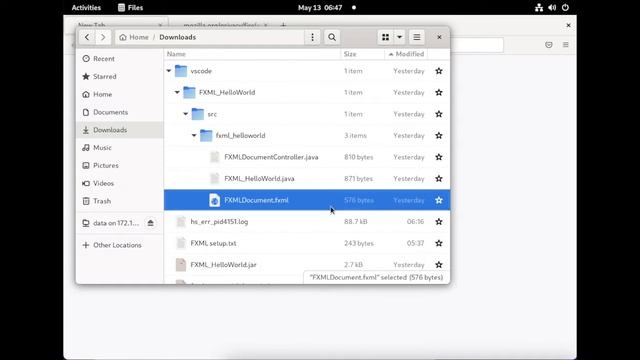This screenshot has height=360, width=640.
Task: Click the network icon in system tray
Action: pyautogui.click(x=539, y=7)
